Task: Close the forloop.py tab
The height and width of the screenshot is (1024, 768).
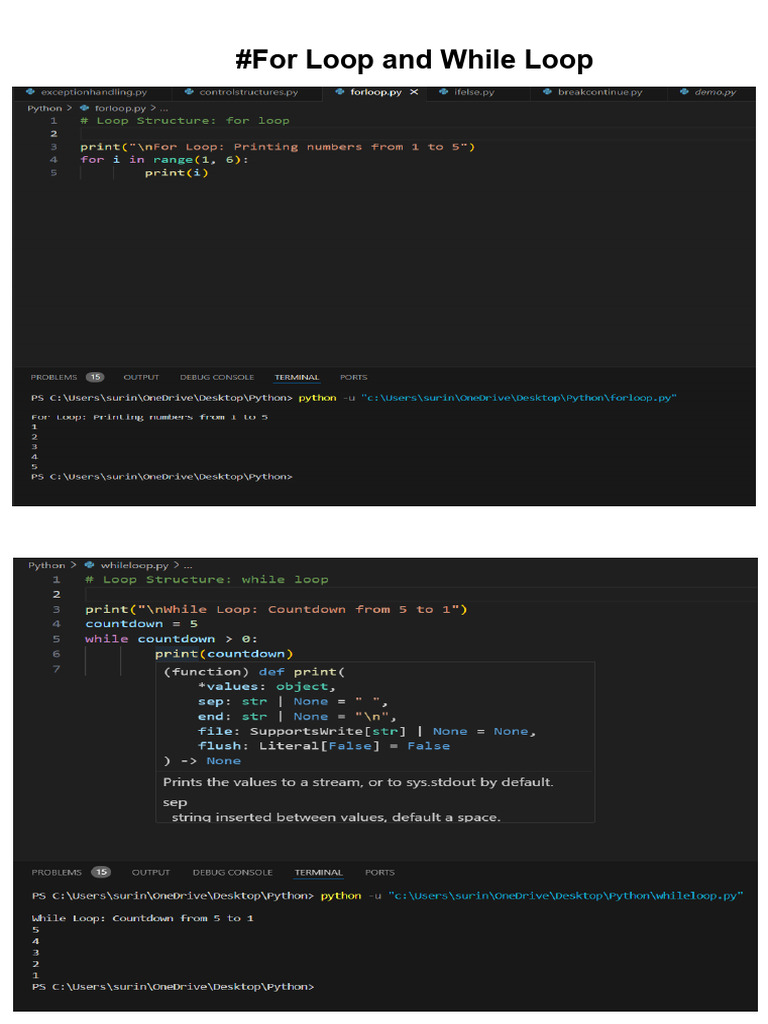Action: pyautogui.click(x=414, y=92)
